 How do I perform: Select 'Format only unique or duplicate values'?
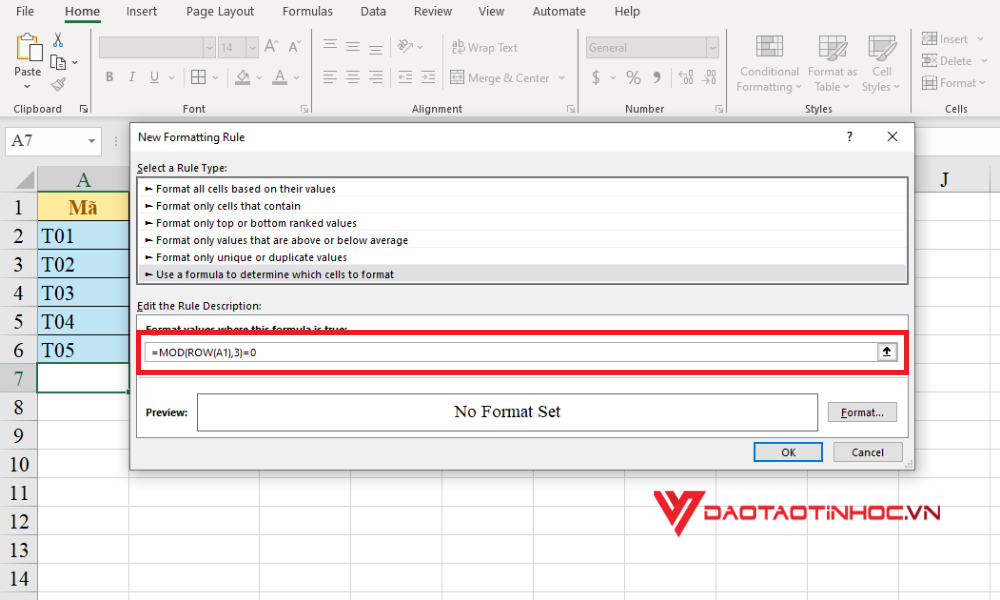click(522, 257)
